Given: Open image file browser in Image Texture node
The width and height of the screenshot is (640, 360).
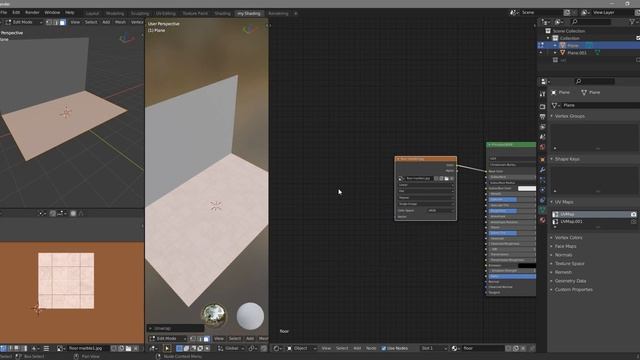Looking at the screenshot, I should click(447, 179).
